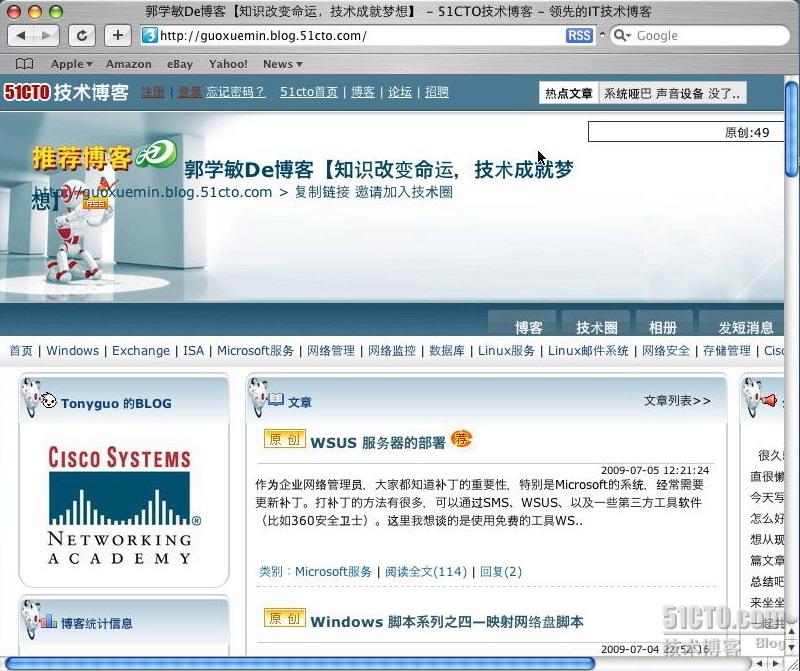Open the Linux邮件系统 category link
Viewport: 800px width, 671px height.
click(x=588, y=351)
